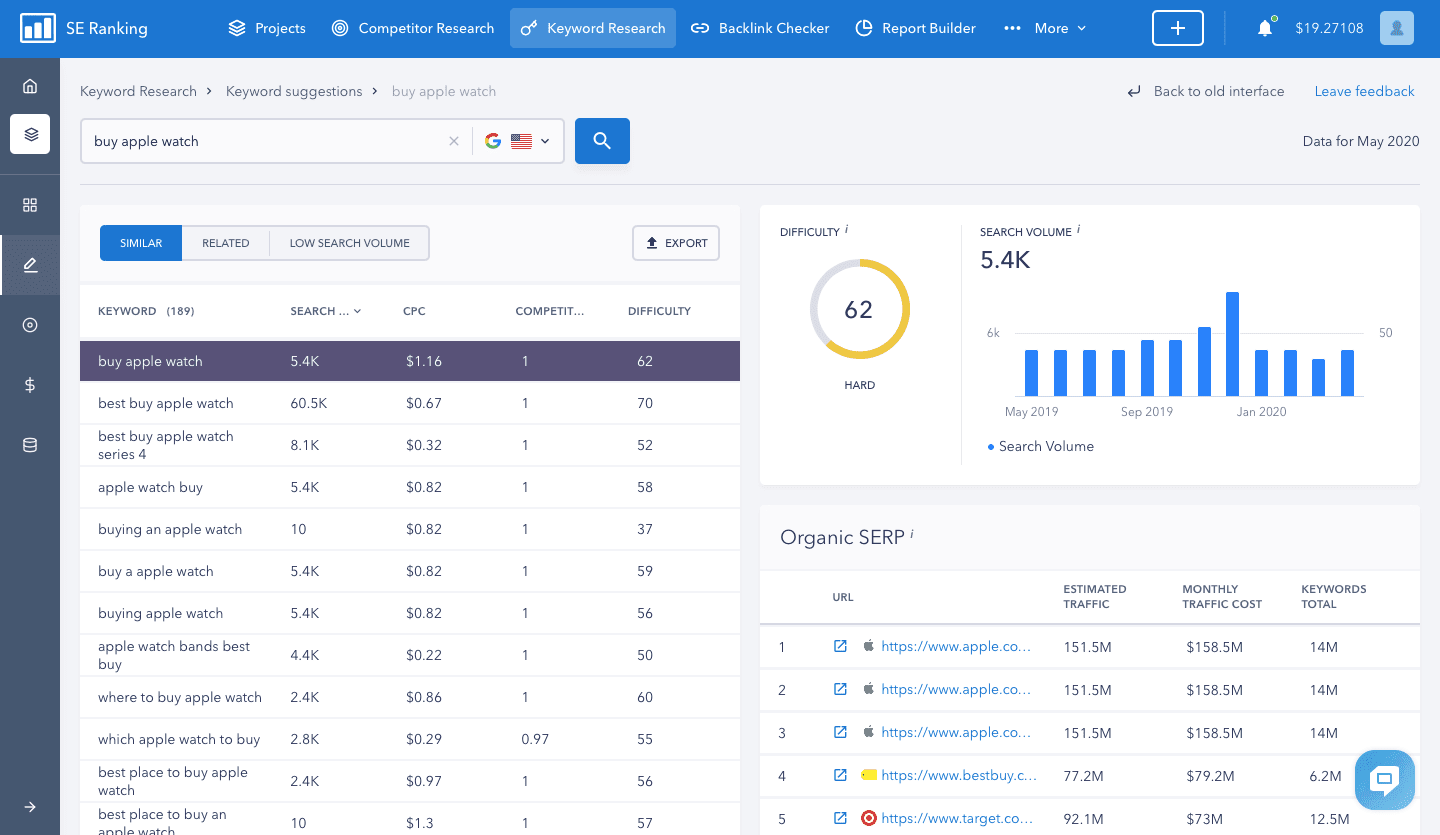This screenshot has width=1440, height=835.
Task: Open the live chat bubble icon
Action: (x=1385, y=780)
